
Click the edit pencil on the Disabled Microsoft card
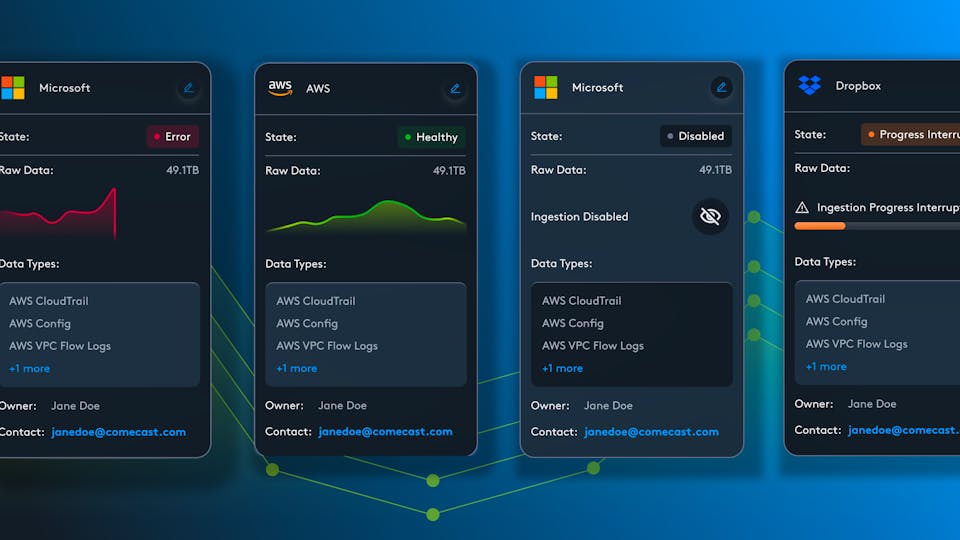pyautogui.click(x=721, y=87)
